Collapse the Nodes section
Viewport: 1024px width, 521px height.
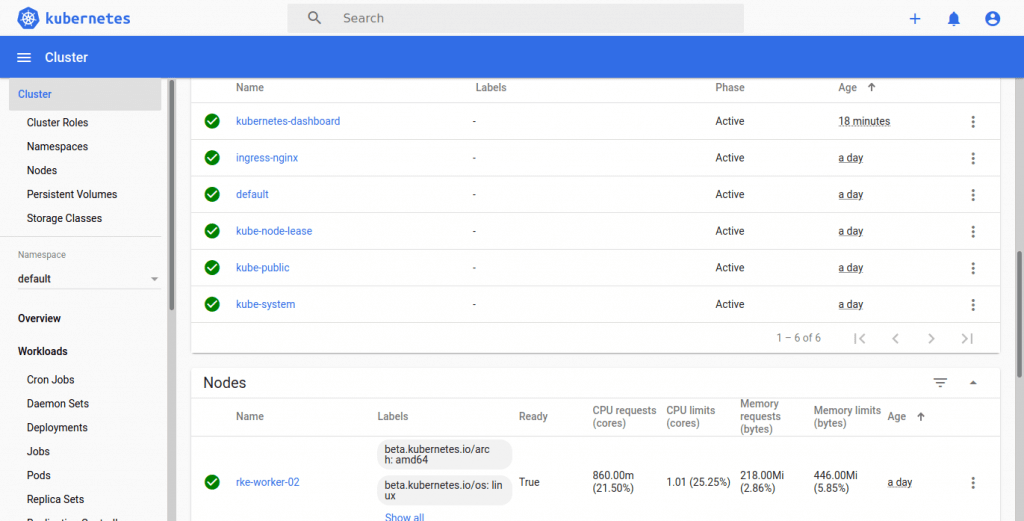click(973, 383)
